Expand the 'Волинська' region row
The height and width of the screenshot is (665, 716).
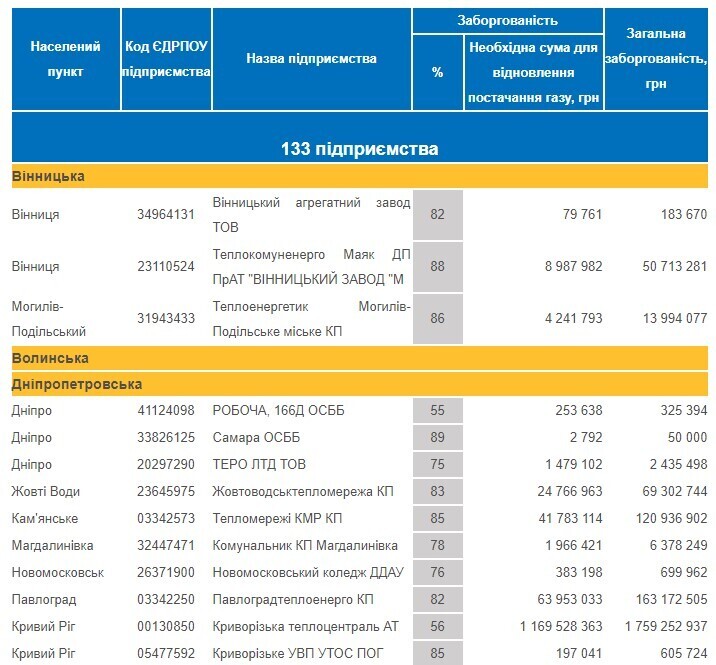pyautogui.click(x=50, y=358)
